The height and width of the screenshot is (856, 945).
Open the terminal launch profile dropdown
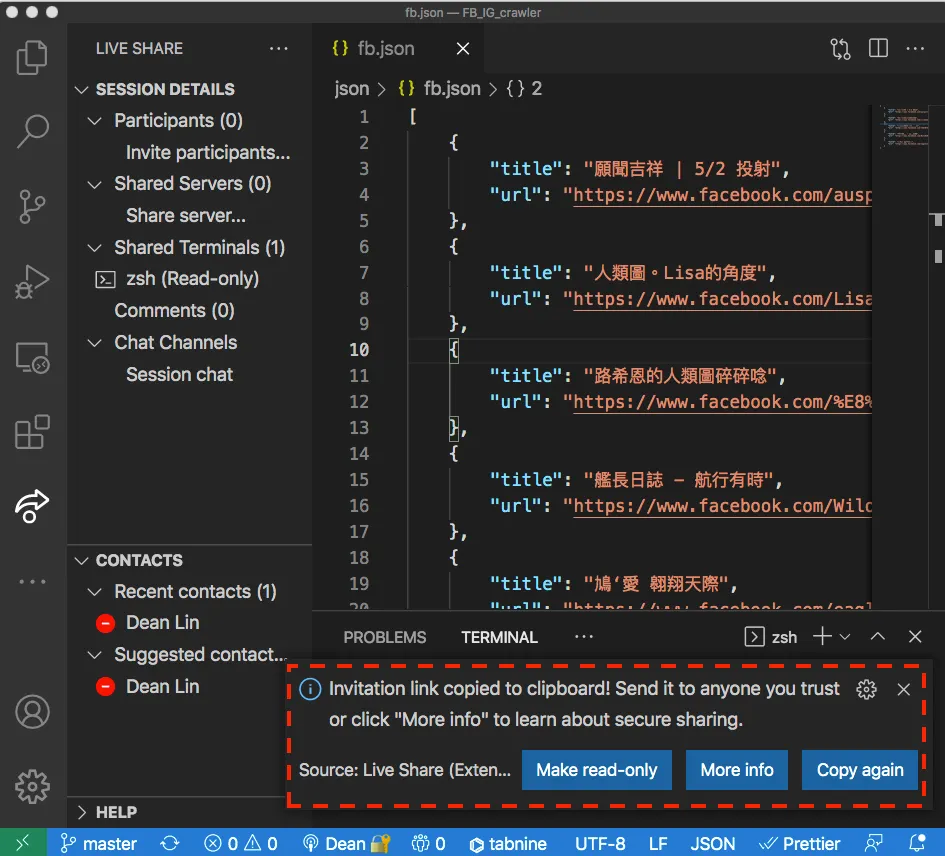(845, 637)
